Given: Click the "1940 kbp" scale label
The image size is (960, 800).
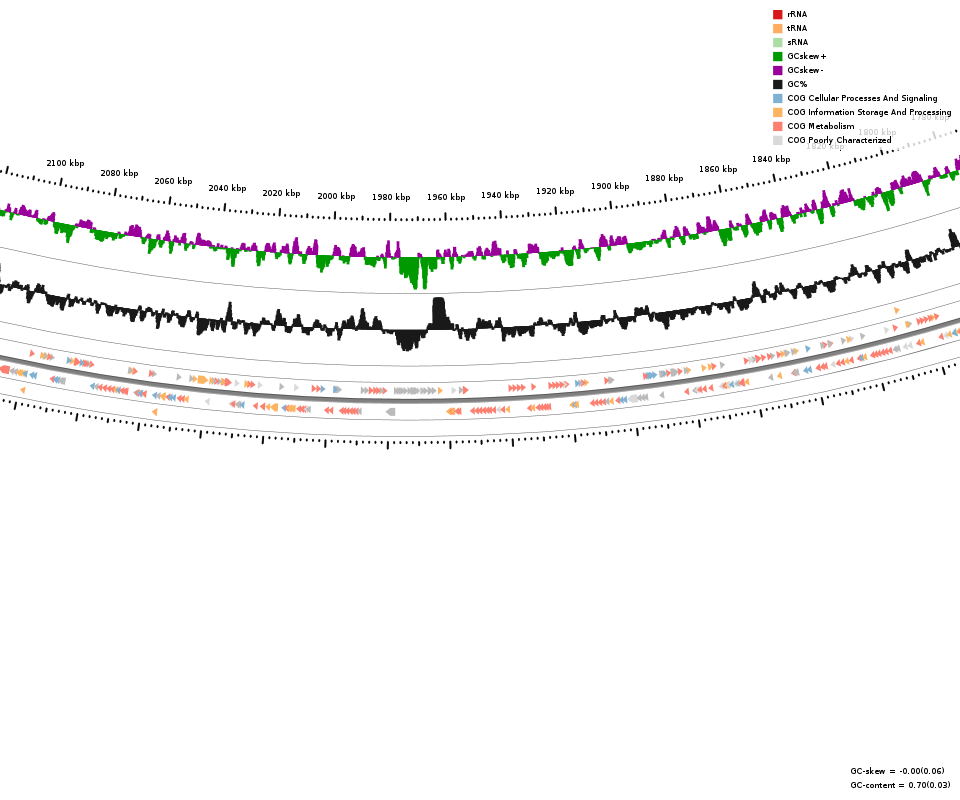Looking at the screenshot, I should [x=500, y=195].
